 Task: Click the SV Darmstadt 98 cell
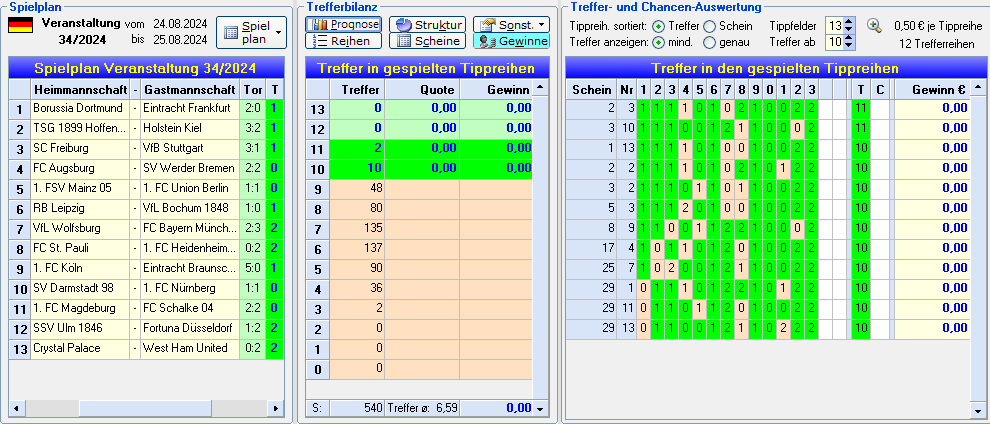[x=80, y=288]
